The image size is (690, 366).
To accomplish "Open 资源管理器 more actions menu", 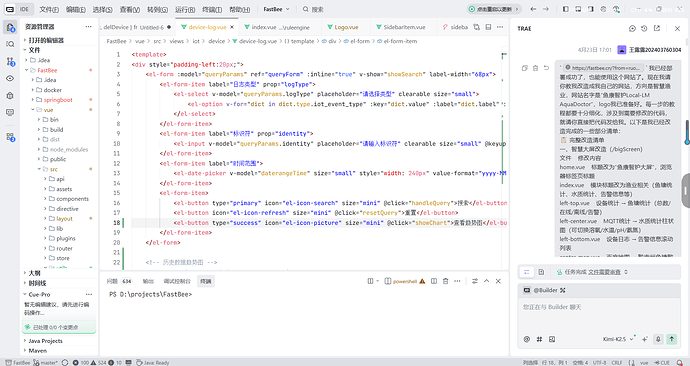I will coord(88,27).
